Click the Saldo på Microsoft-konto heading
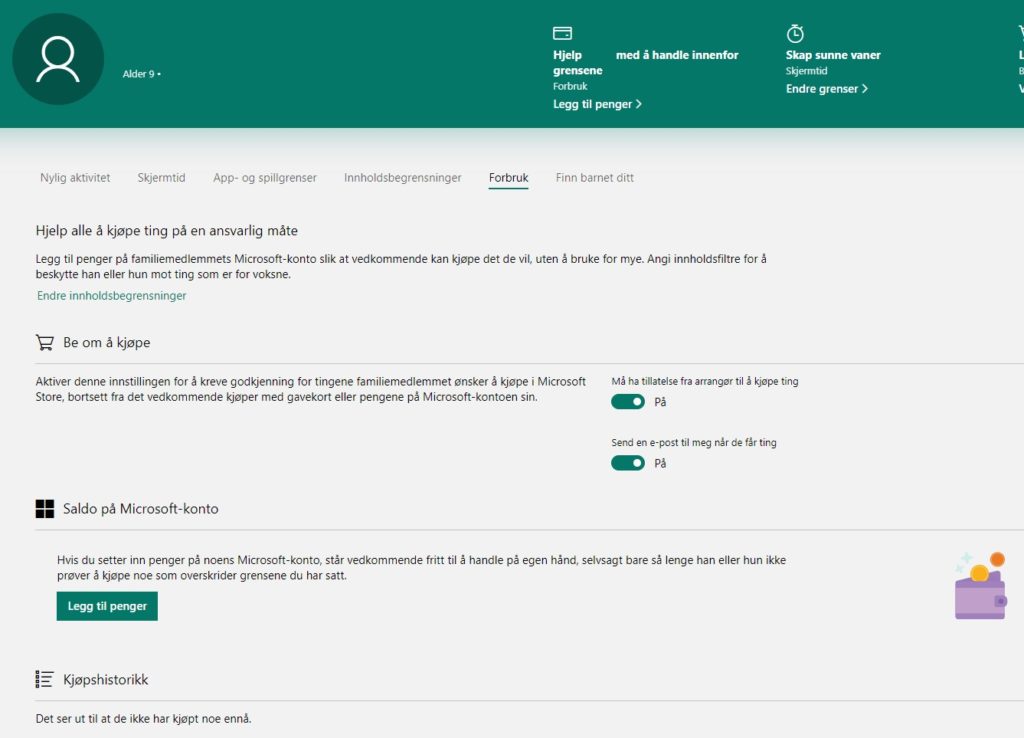The width and height of the screenshot is (1024, 738). [x=140, y=509]
